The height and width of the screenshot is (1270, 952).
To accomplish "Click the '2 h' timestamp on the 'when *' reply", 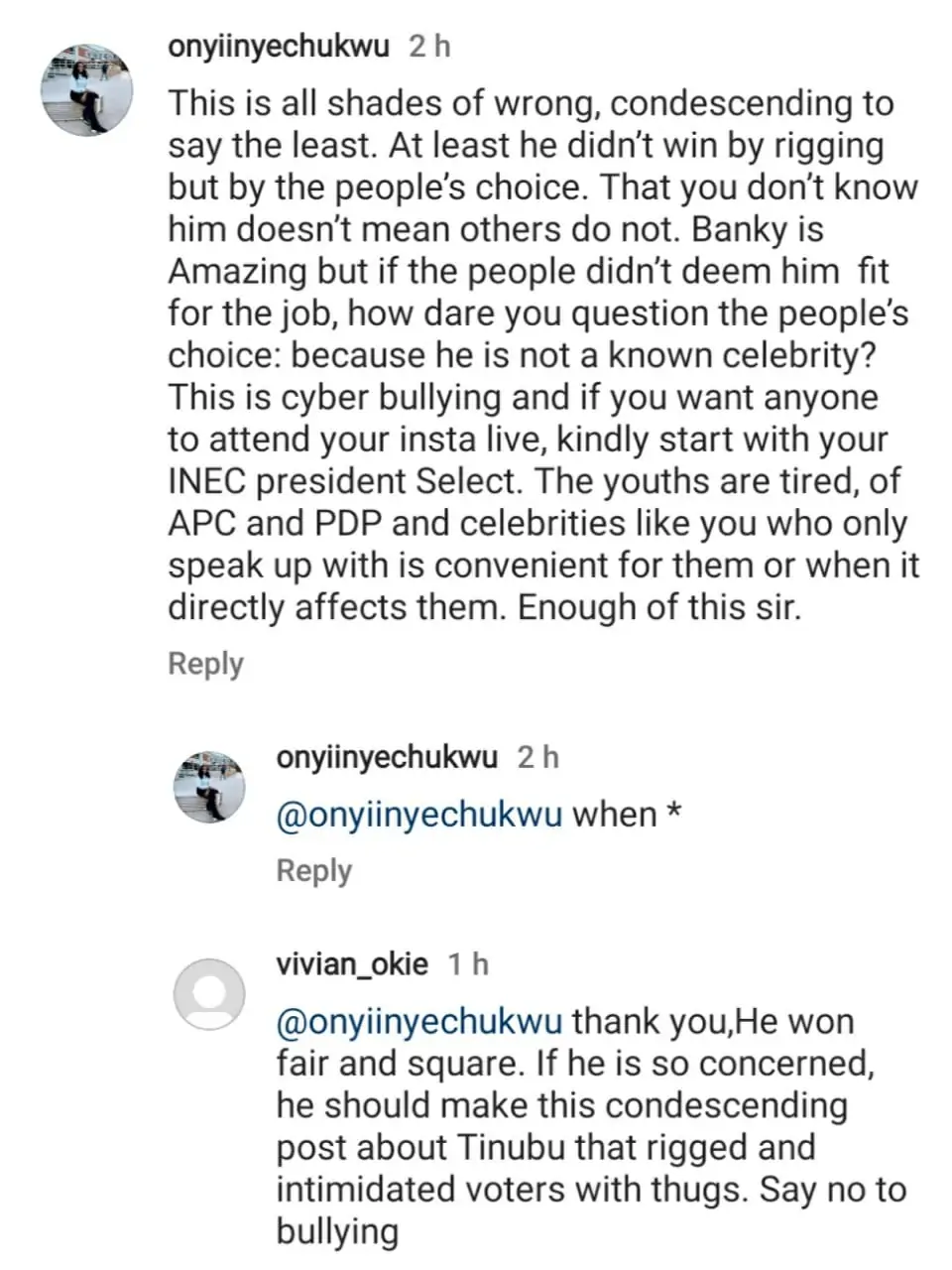I will point(537,758).
